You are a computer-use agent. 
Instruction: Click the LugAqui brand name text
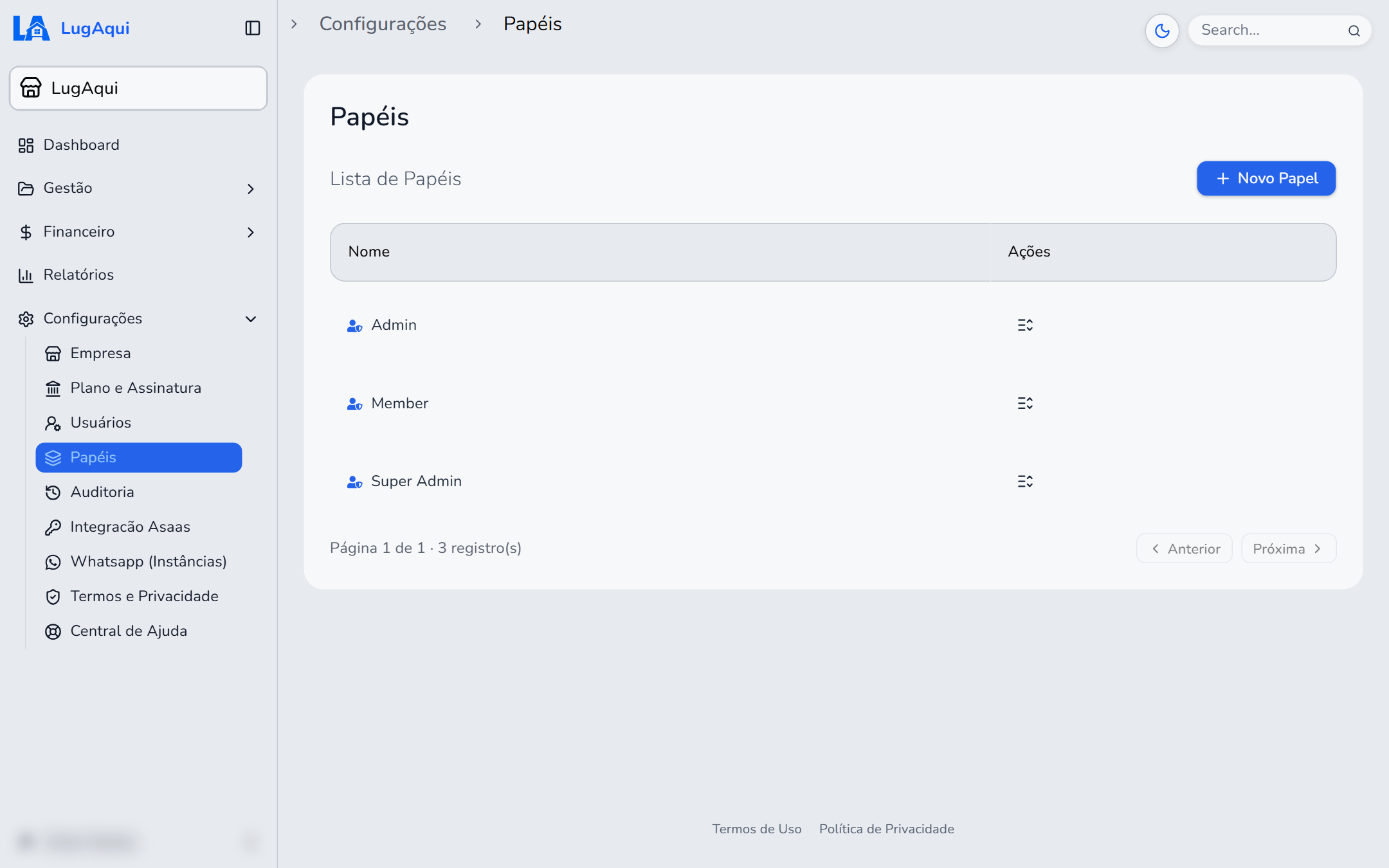[x=95, y=28]
